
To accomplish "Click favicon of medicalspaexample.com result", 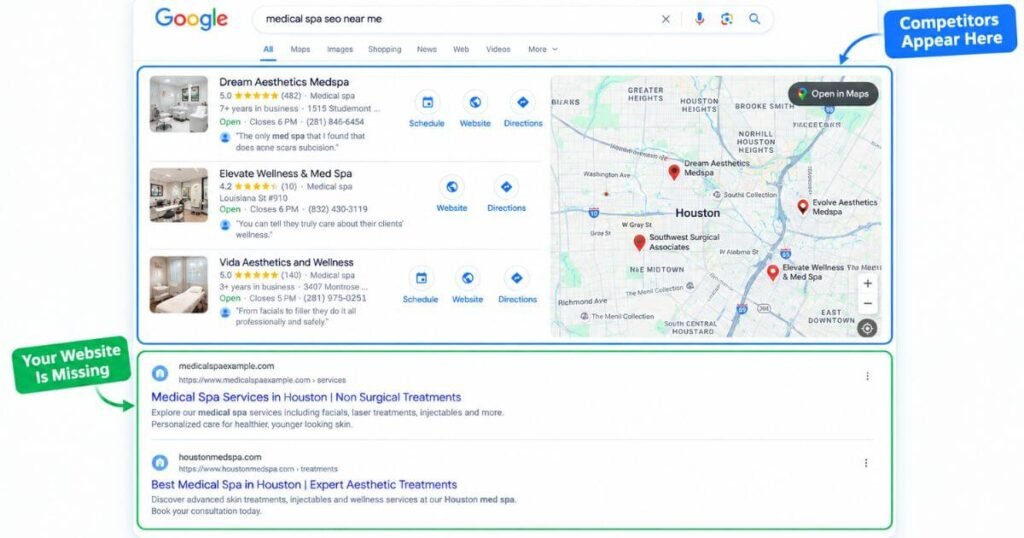I will pos(160,373).
